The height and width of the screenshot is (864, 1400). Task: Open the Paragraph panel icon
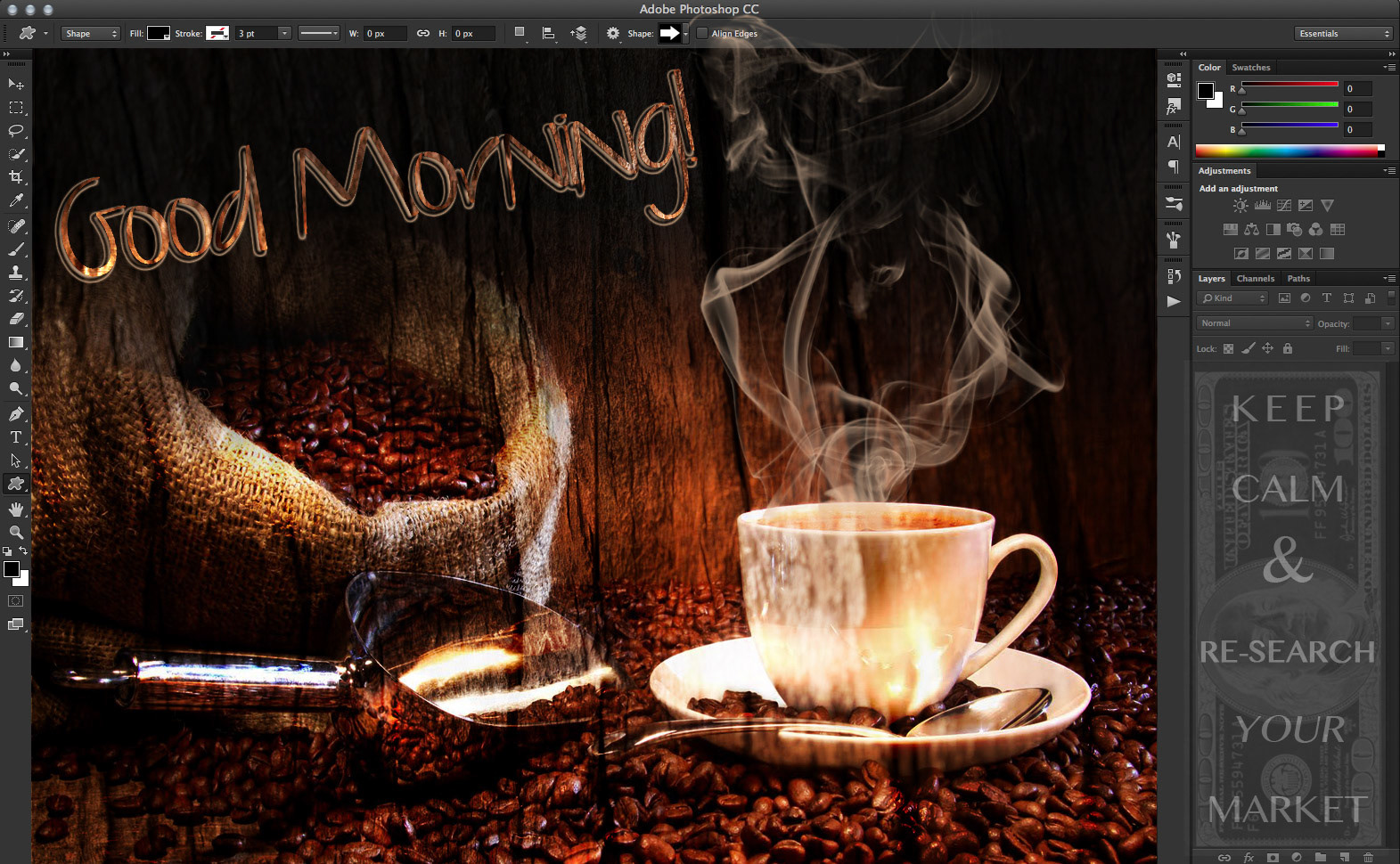click(1174, 167)
